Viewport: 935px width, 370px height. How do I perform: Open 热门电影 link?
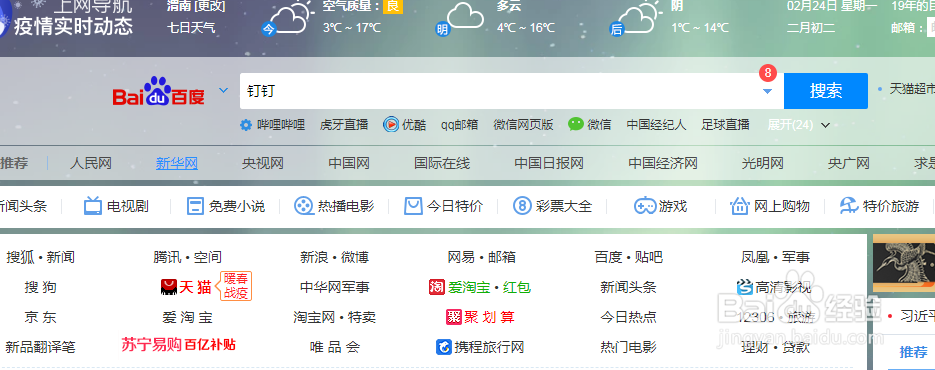click(x=629, y=347)
